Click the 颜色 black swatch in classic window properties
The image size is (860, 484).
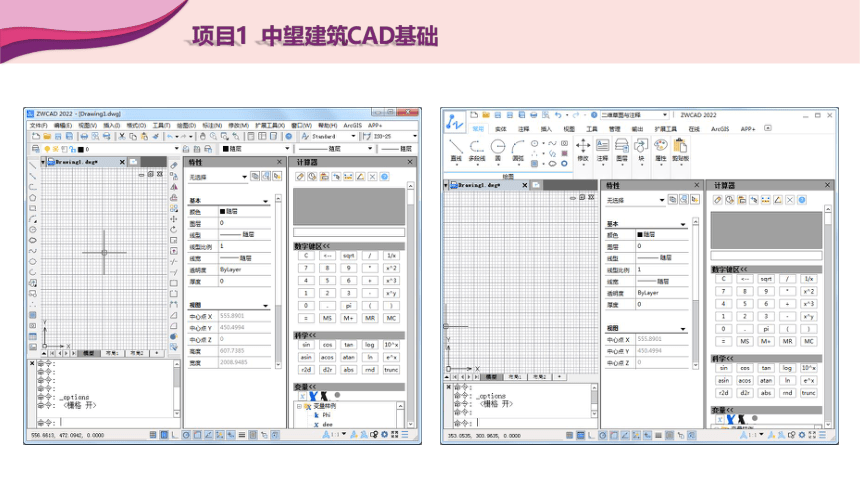[223, 211]
